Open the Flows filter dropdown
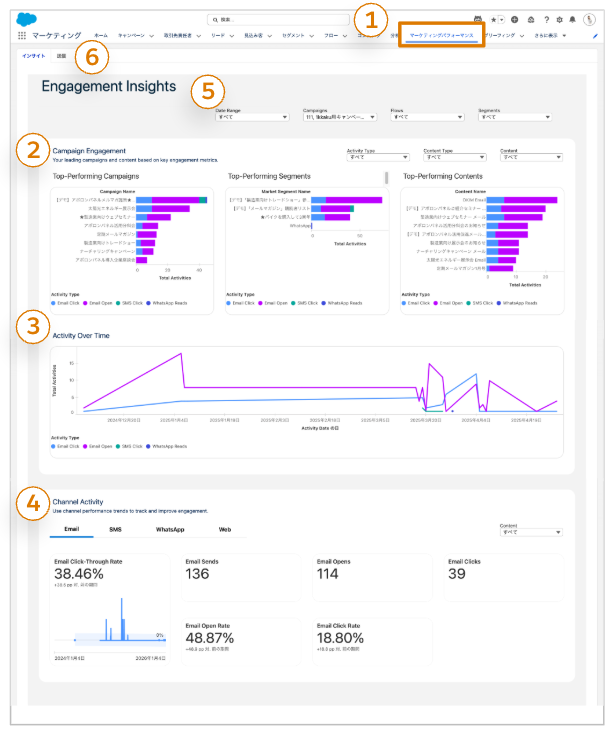 coord(428,117)
